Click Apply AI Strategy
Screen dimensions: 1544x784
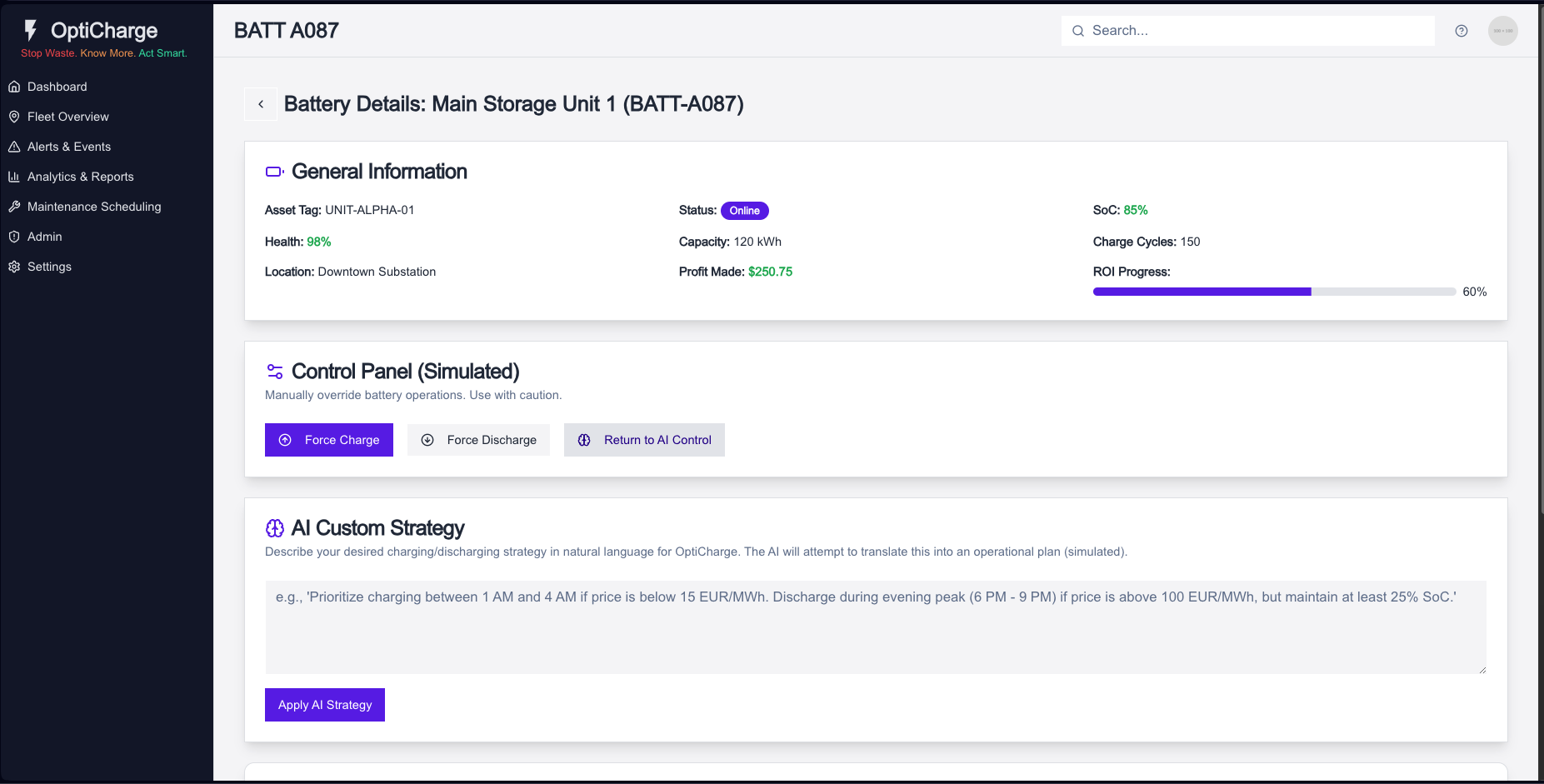coord(324,704)
